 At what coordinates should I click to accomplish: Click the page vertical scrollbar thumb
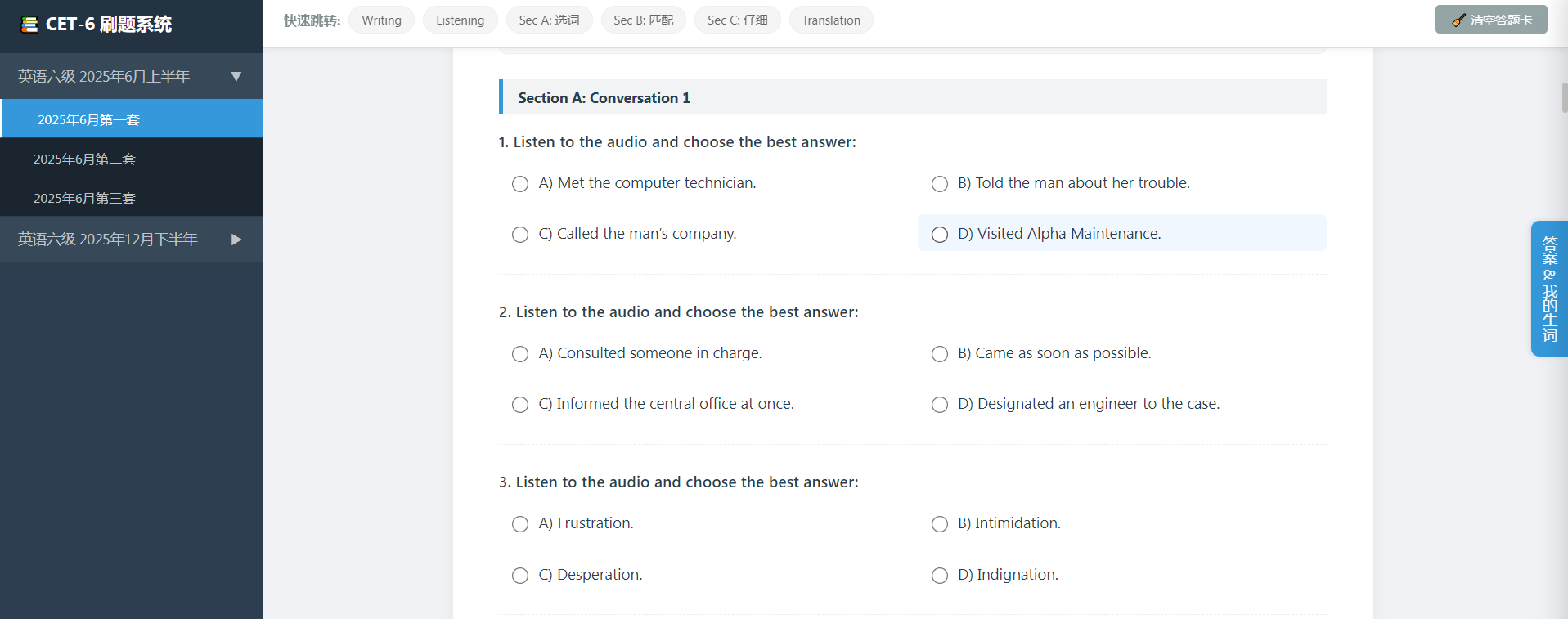click(1564, 98)
